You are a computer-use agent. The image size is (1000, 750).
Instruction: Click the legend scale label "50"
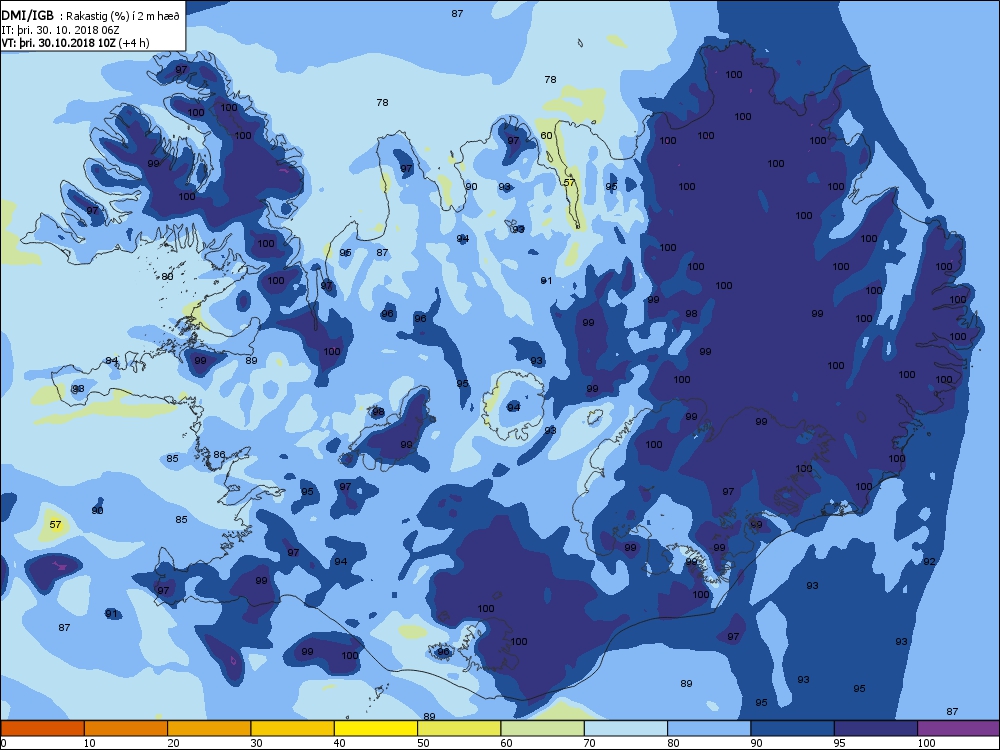[x=423, y=743]
